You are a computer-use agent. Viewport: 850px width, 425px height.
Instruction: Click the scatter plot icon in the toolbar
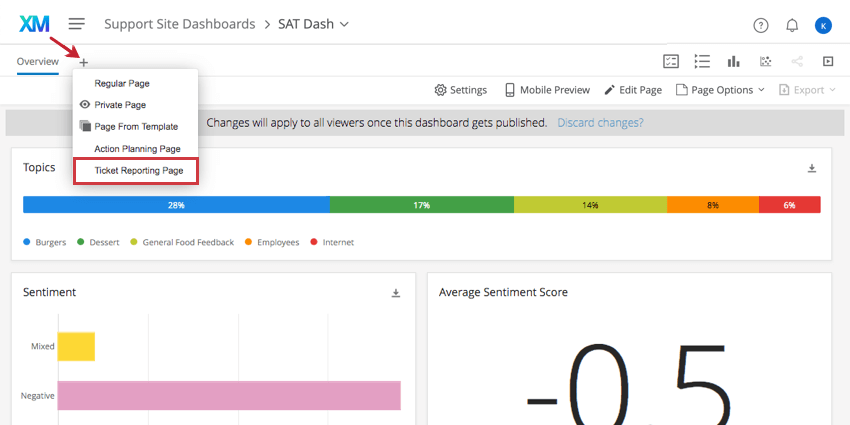pyautogui.click(x=765, y=61)
